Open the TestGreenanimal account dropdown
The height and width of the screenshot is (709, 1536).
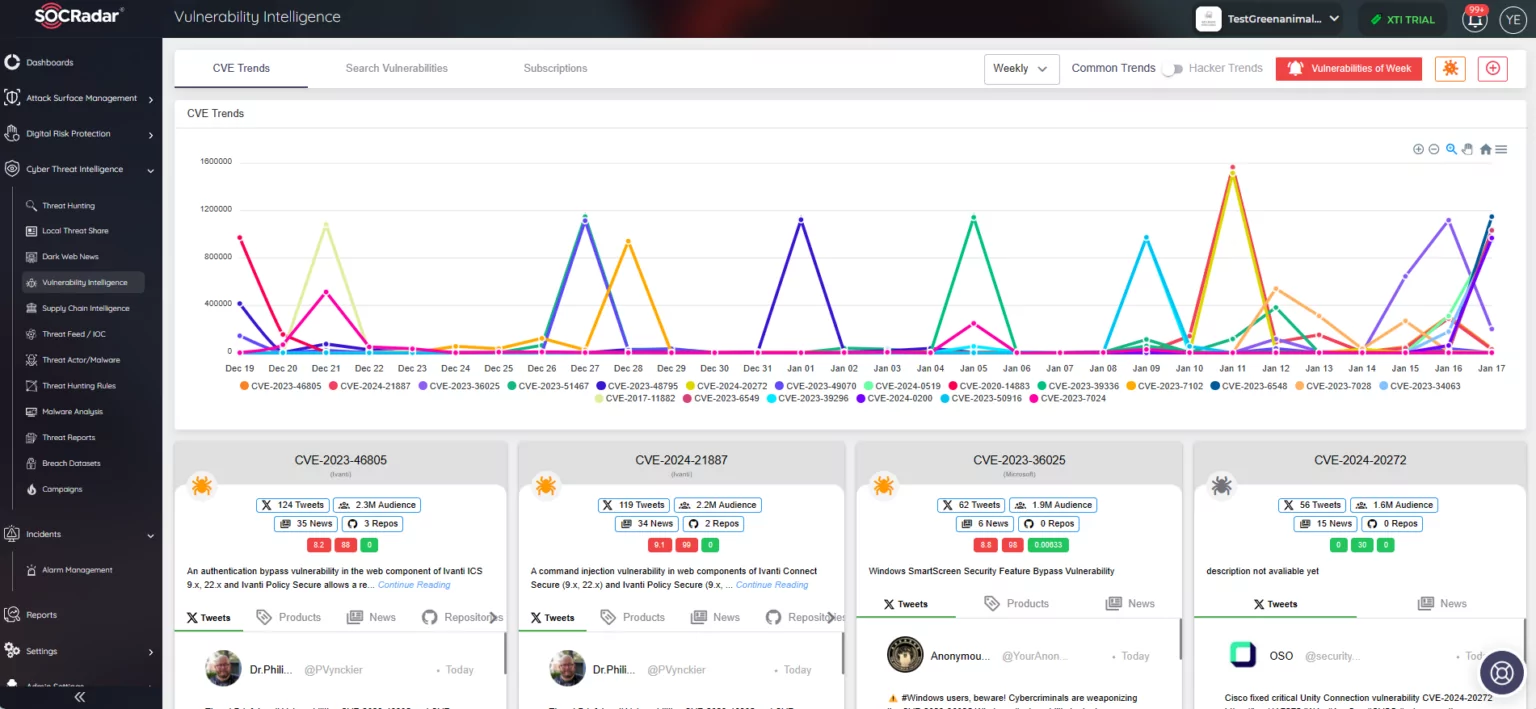click(1269, 19)
